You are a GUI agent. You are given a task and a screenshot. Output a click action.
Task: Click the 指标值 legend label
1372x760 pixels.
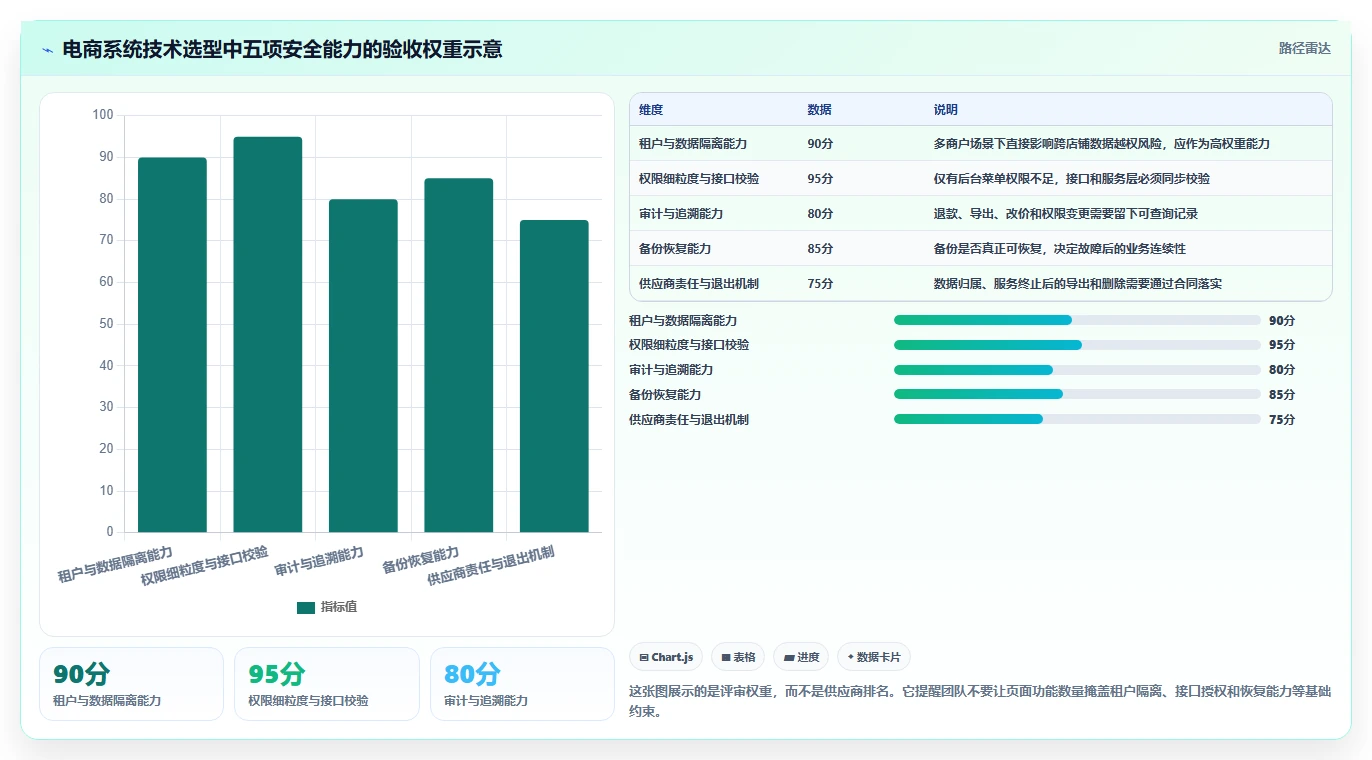(339, 607)
